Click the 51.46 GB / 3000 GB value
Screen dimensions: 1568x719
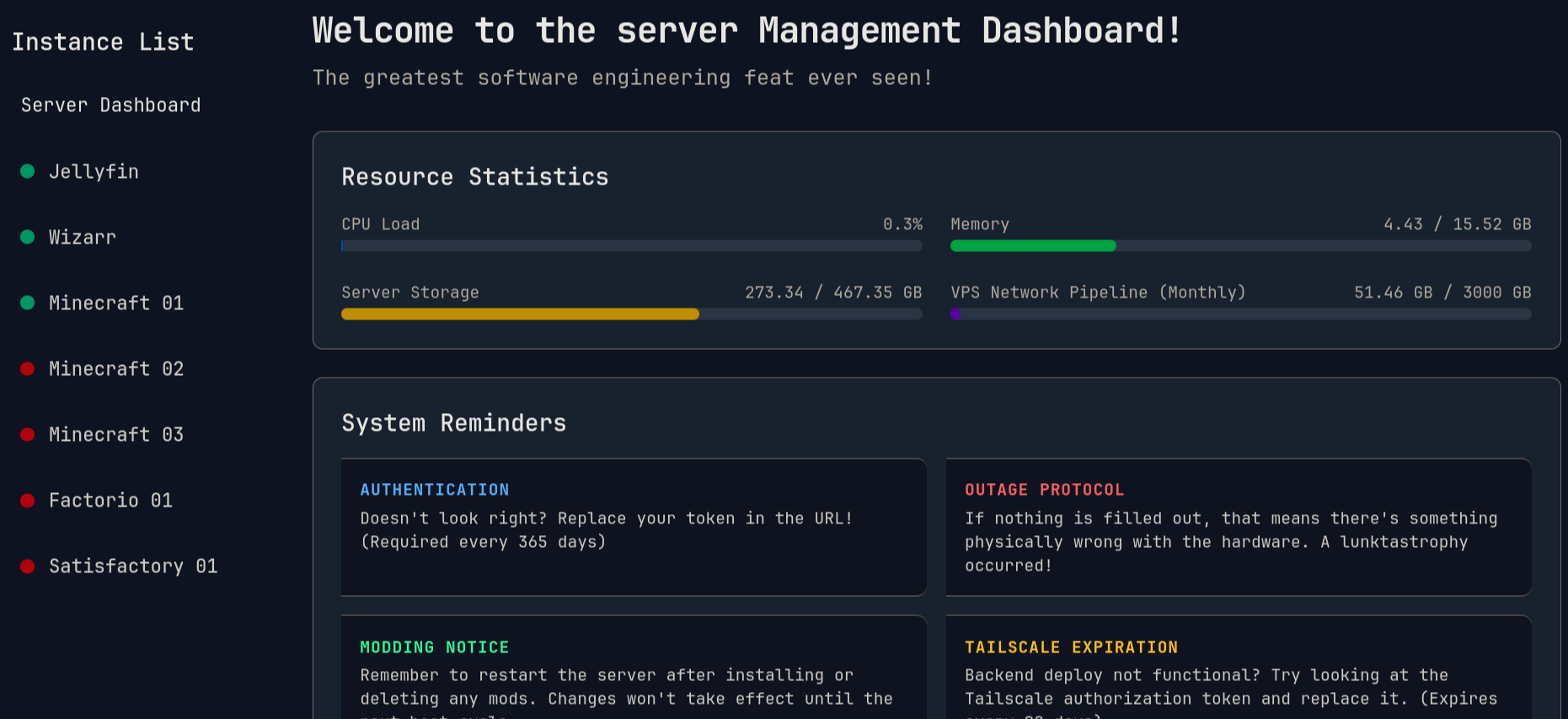pos(1442,292)
